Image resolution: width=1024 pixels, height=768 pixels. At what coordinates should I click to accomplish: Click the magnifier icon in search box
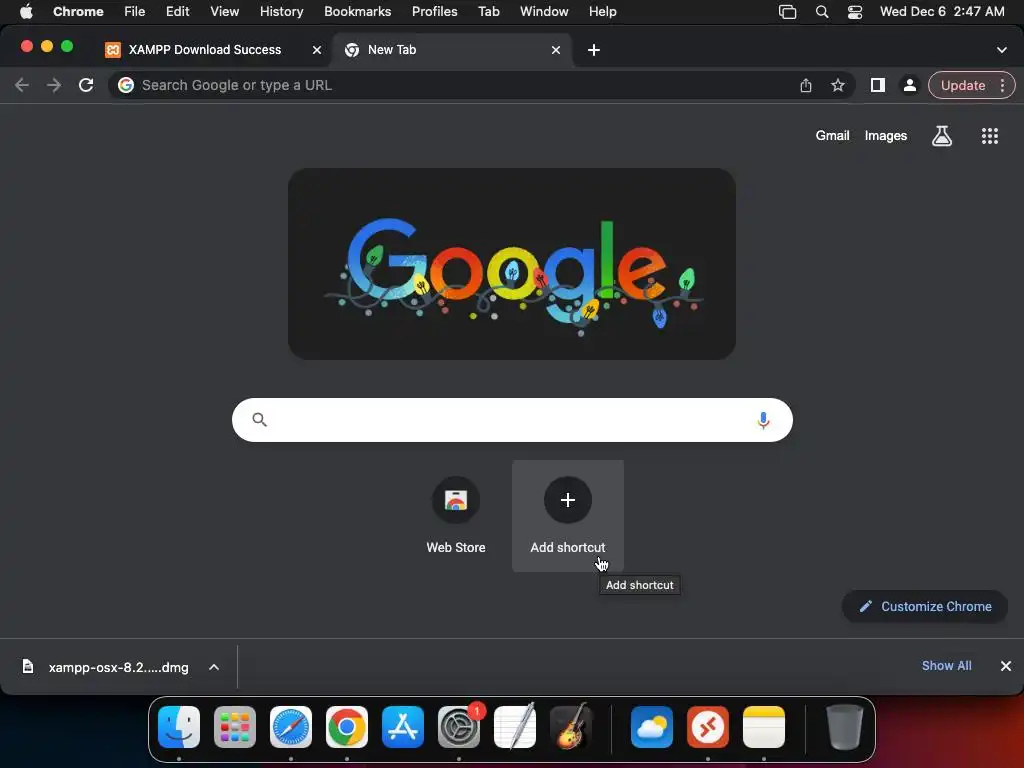coord(259,419)
